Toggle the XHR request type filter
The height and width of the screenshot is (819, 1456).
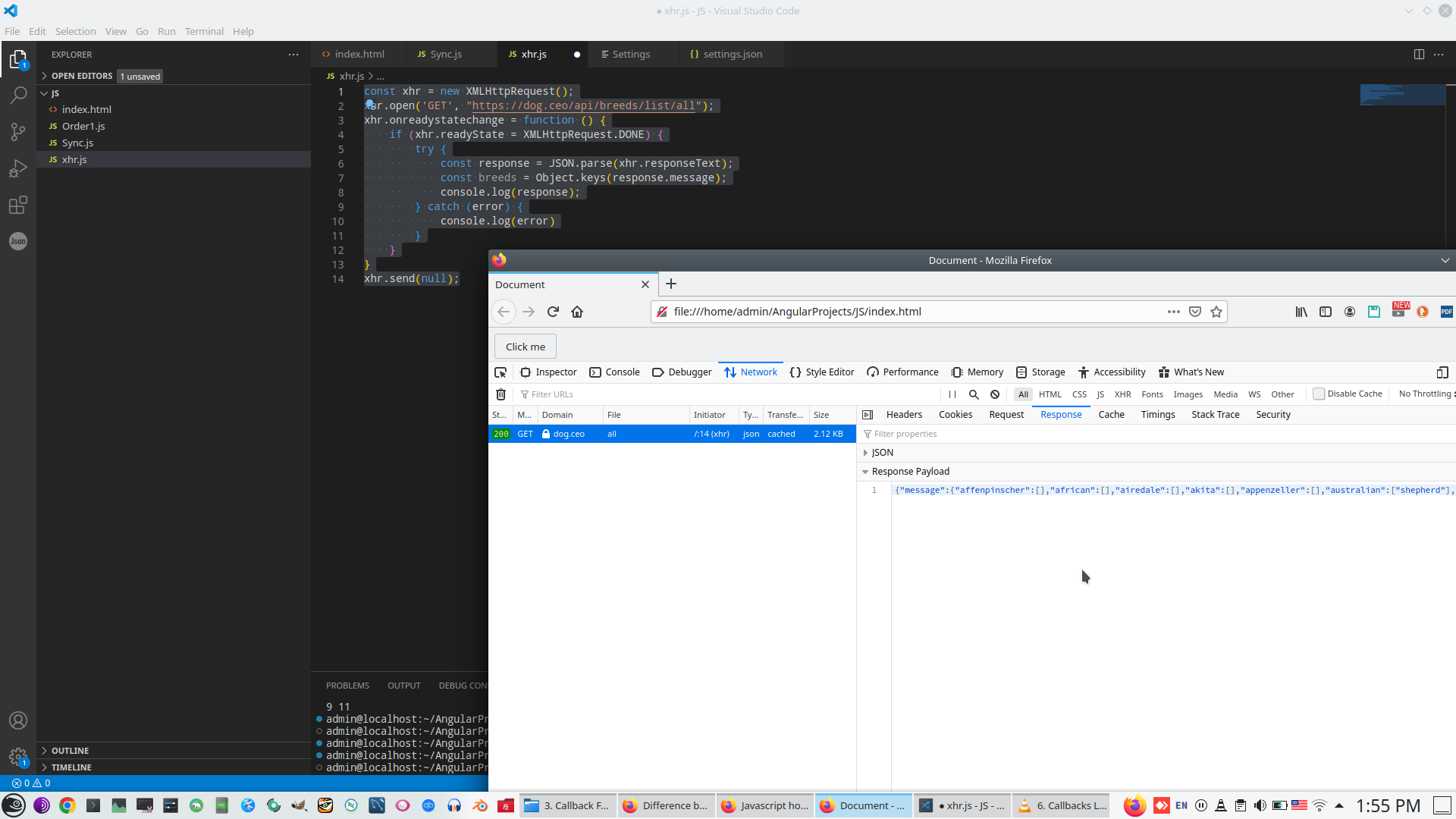[x=1122, y=394]
